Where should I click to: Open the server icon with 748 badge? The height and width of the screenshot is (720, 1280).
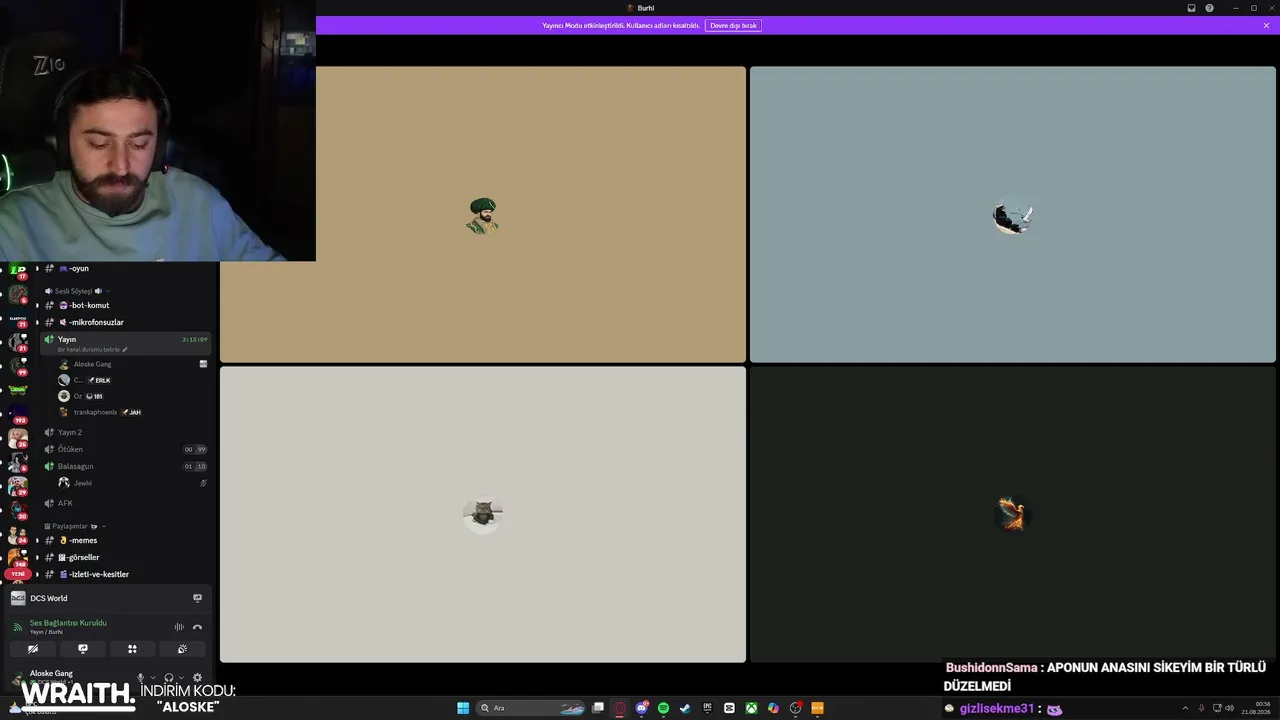[x=18, y=556]
